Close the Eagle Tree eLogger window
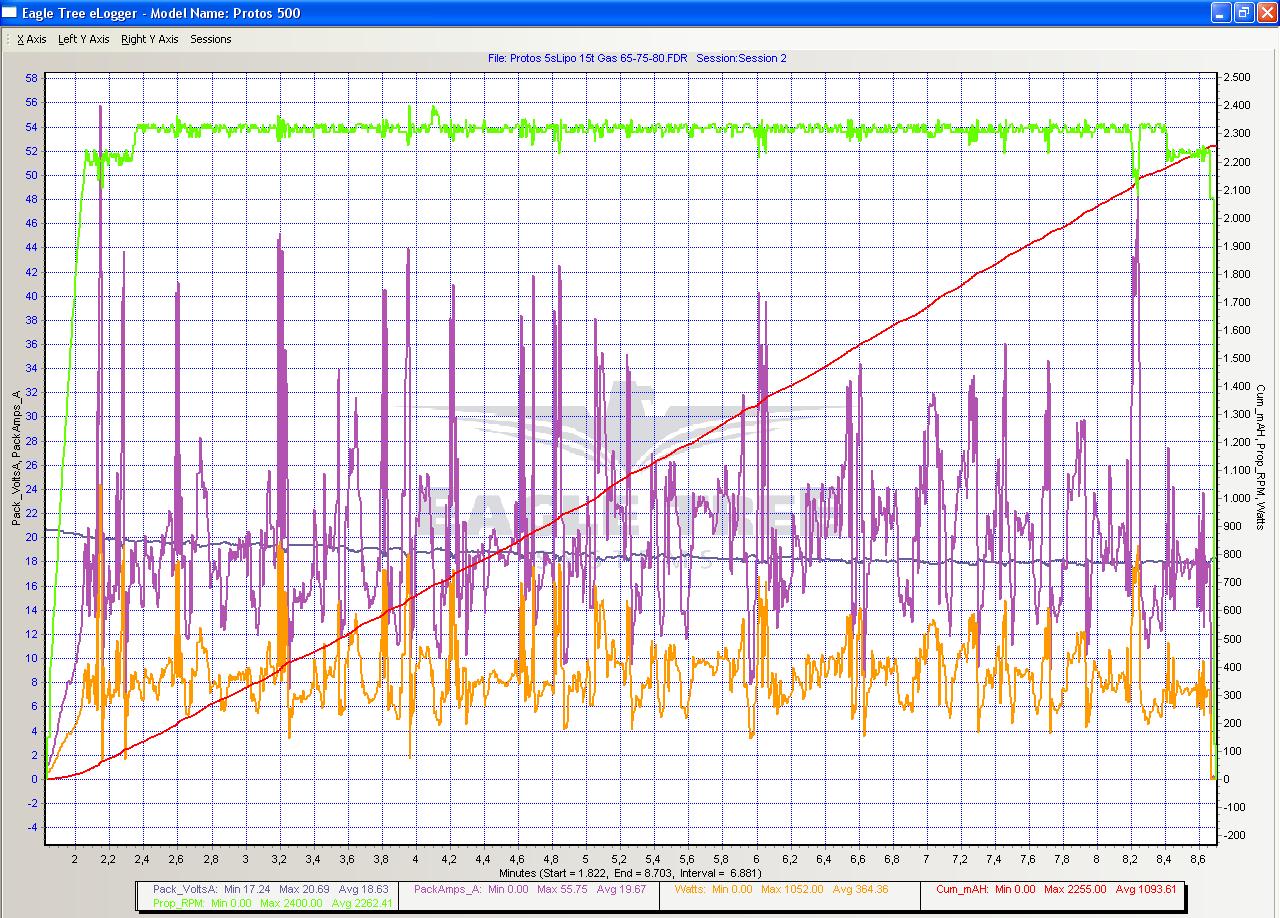This screenshot has height=918, width=1280. pyautogui.click(x=1266, y=13)
